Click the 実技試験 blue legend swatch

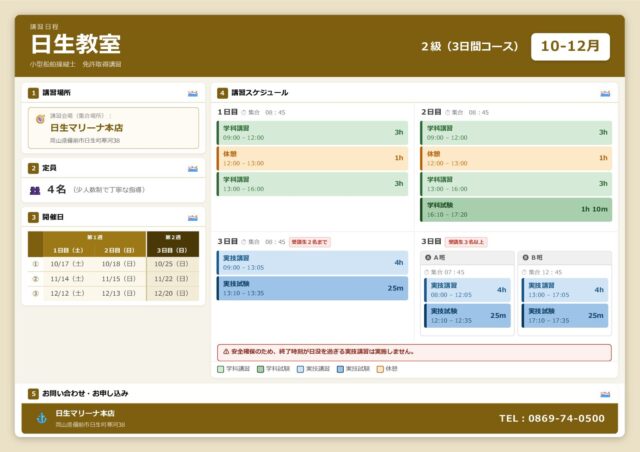point(340,369)
